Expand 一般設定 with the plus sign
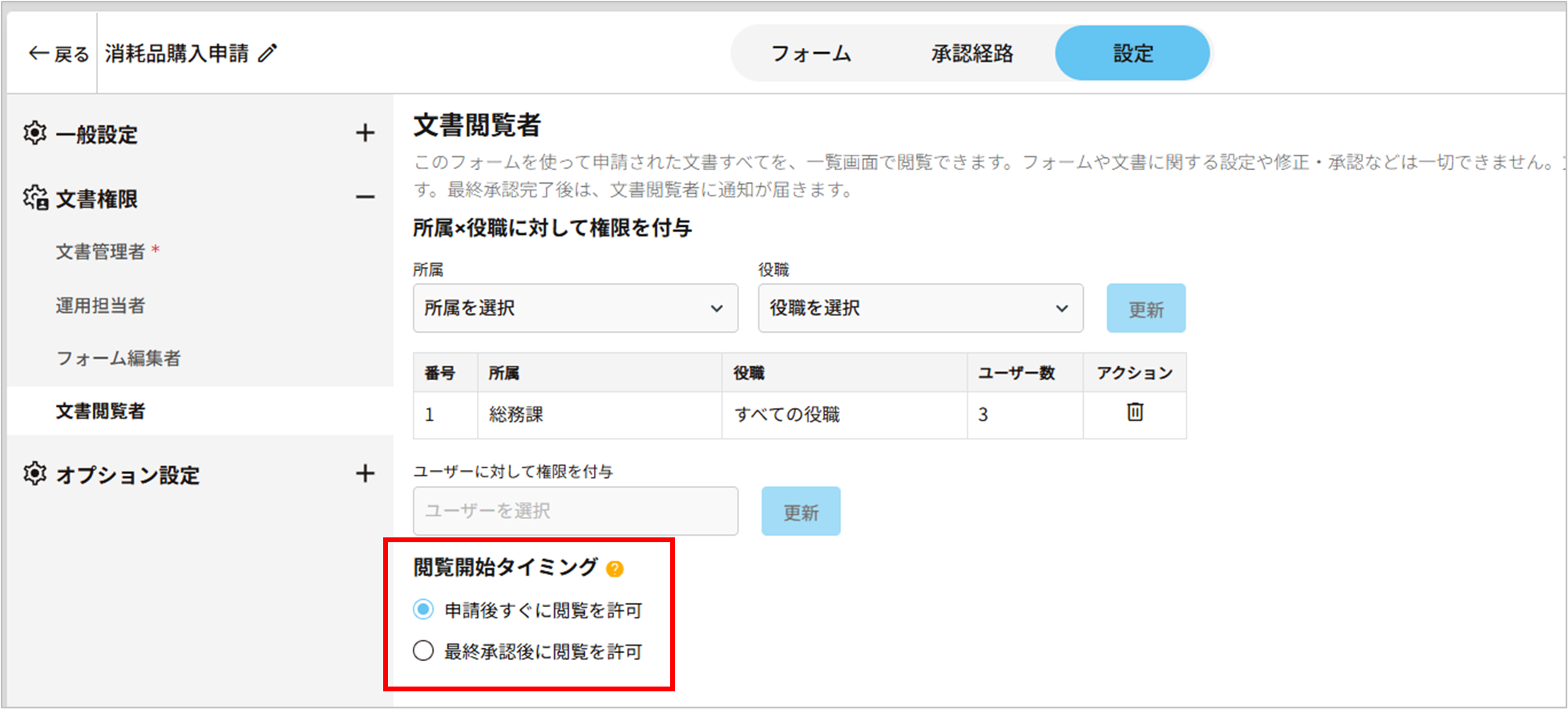 click(365, 133)
